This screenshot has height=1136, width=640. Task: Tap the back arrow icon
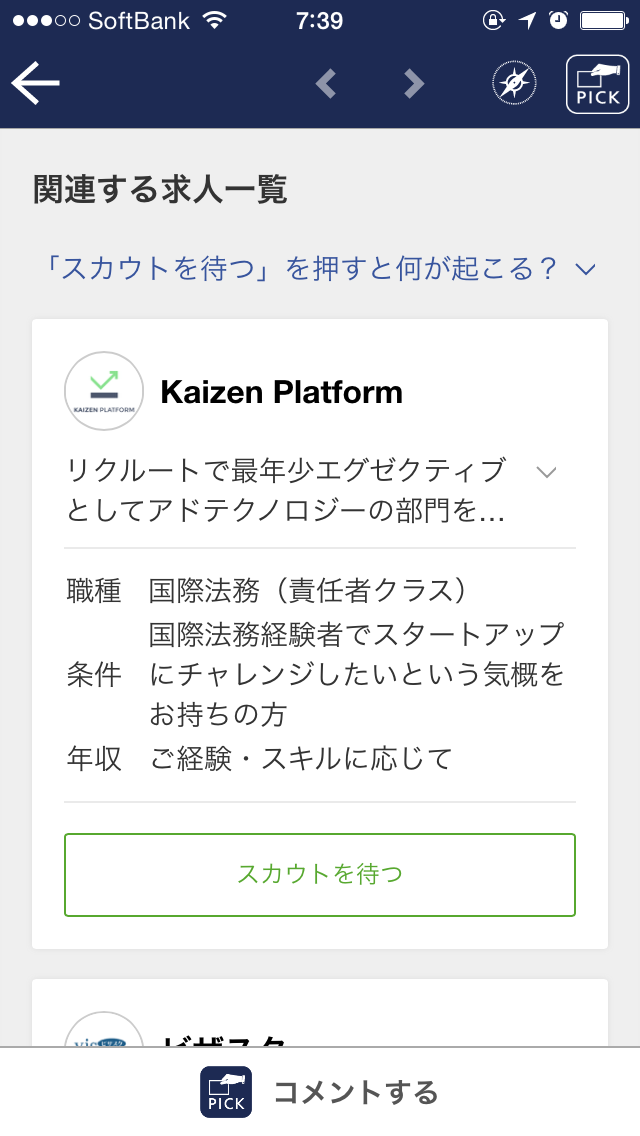36,84
